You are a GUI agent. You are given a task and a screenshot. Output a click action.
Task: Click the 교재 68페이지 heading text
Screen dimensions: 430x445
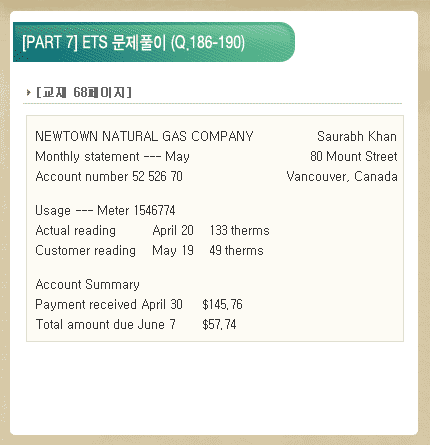84,92
